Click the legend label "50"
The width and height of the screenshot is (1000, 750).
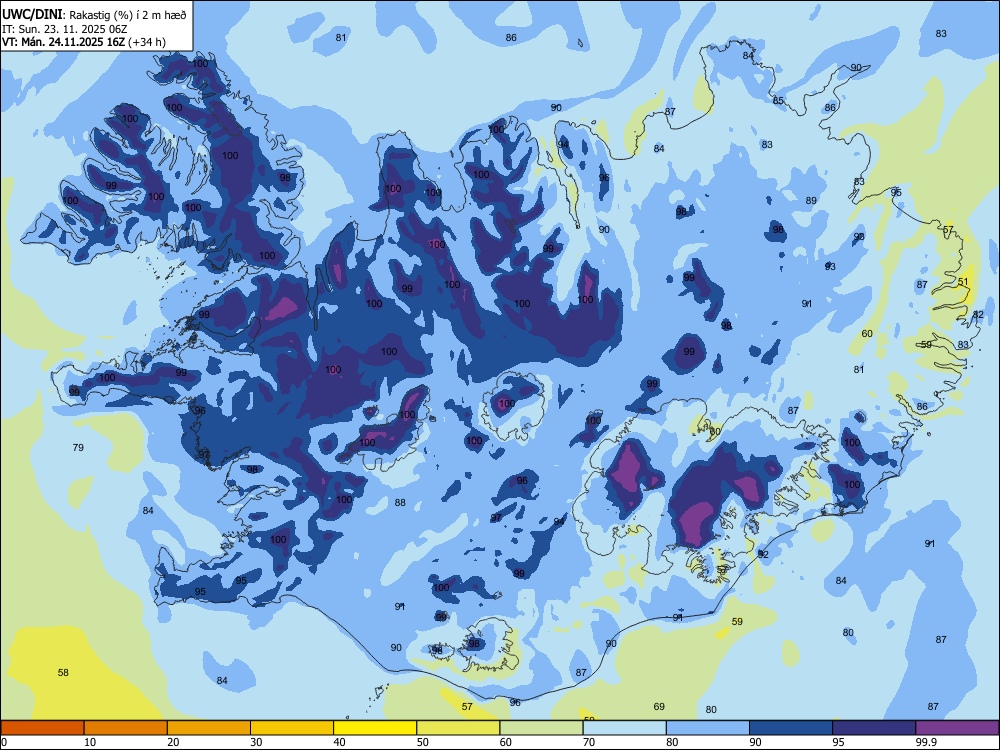422,742
